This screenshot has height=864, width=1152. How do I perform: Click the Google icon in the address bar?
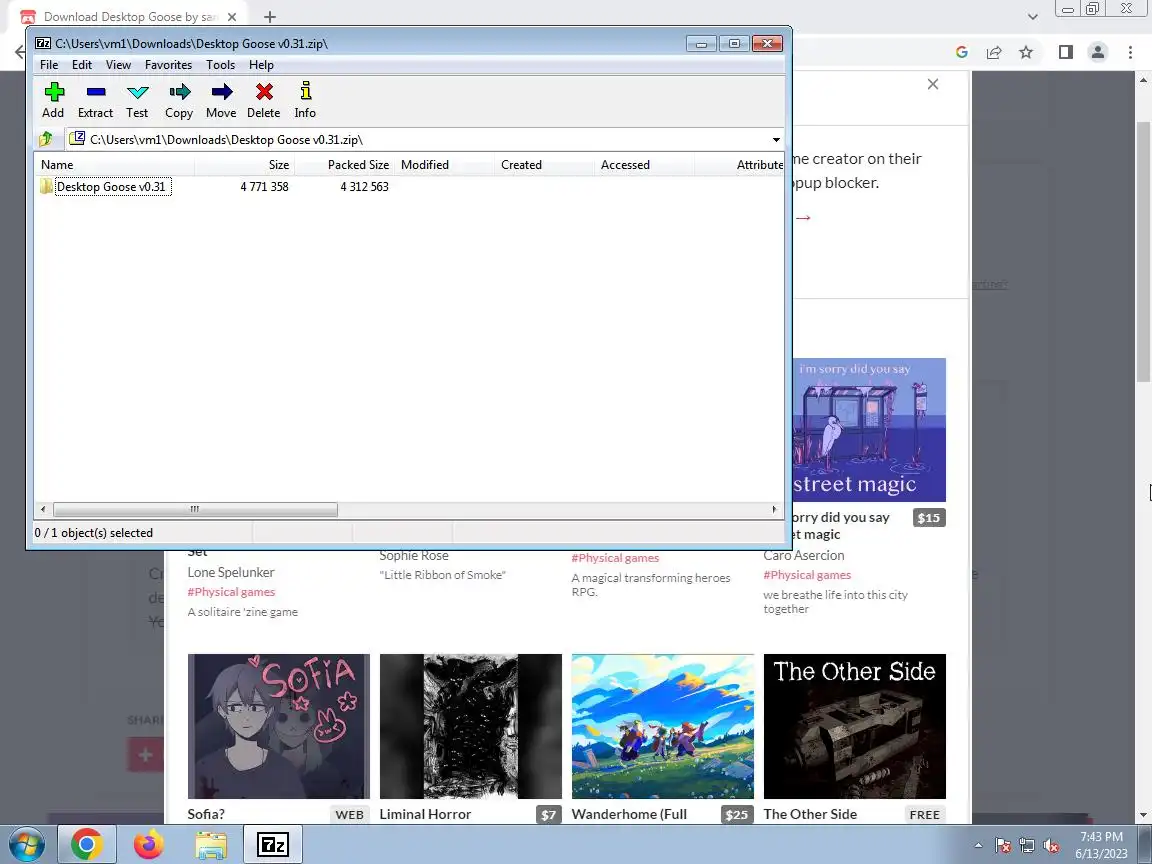[x=962, y=52]
